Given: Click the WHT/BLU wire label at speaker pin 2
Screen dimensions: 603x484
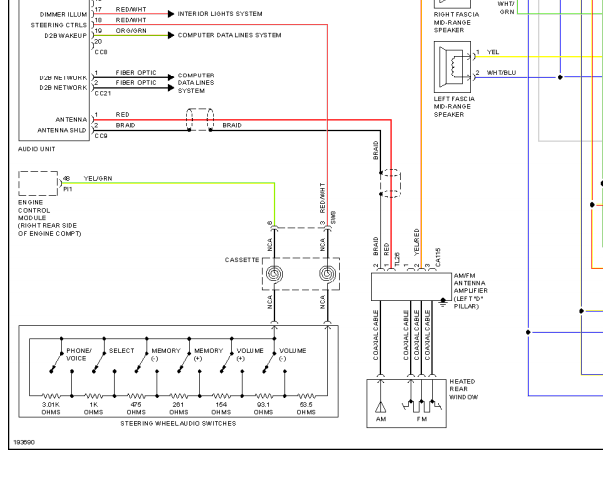Looking at the screenshot, I should point(501,73).
